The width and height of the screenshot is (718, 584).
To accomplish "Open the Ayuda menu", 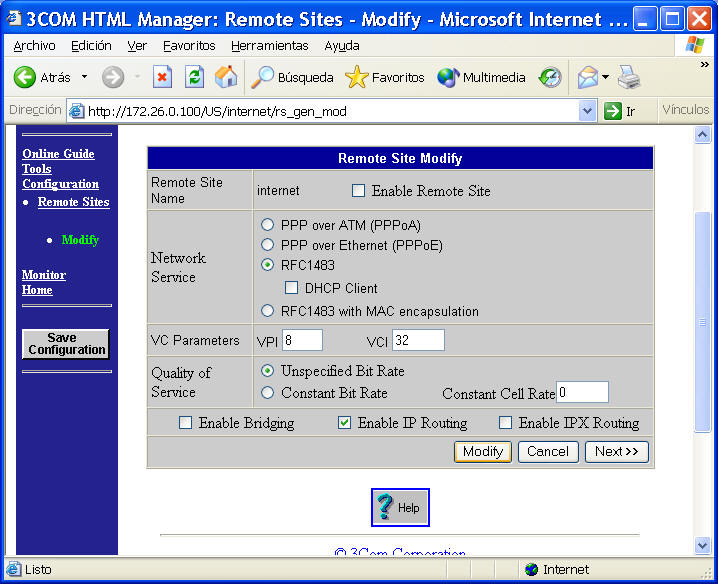I will [342, 46].
